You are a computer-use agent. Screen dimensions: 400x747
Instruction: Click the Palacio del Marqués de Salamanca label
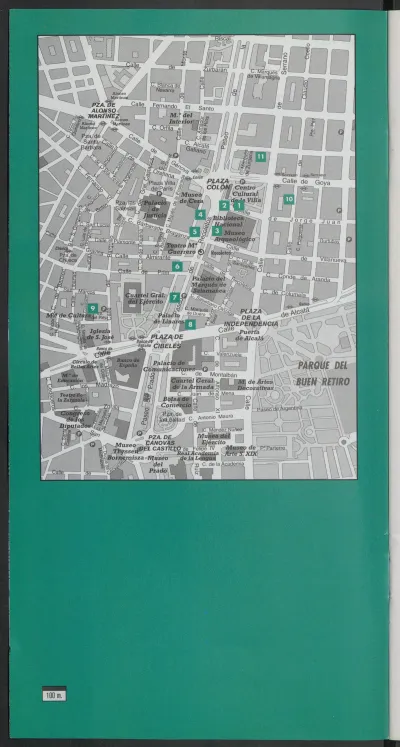point(209,284)
